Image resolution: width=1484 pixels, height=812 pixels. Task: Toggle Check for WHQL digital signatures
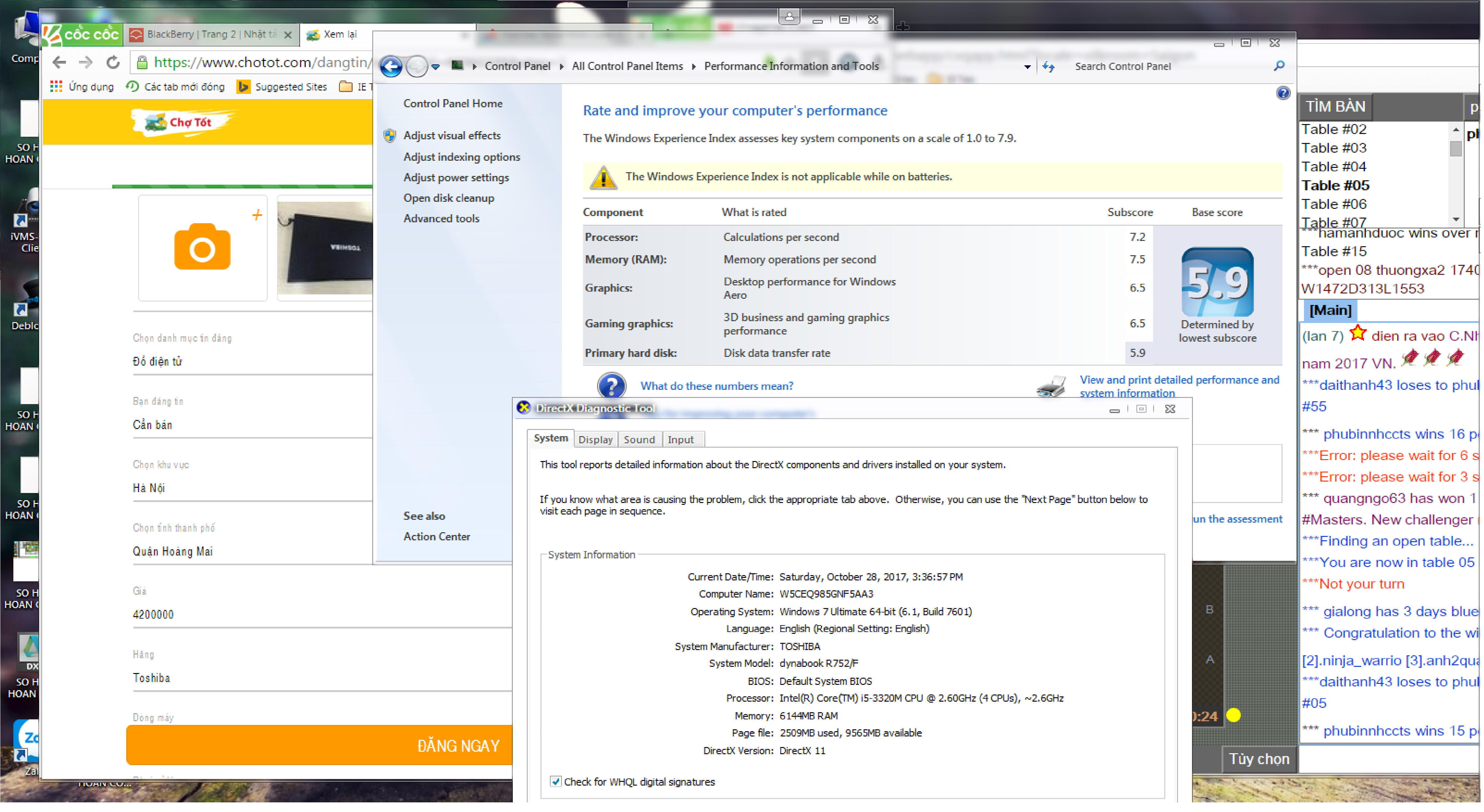click(x=555, y=782)
